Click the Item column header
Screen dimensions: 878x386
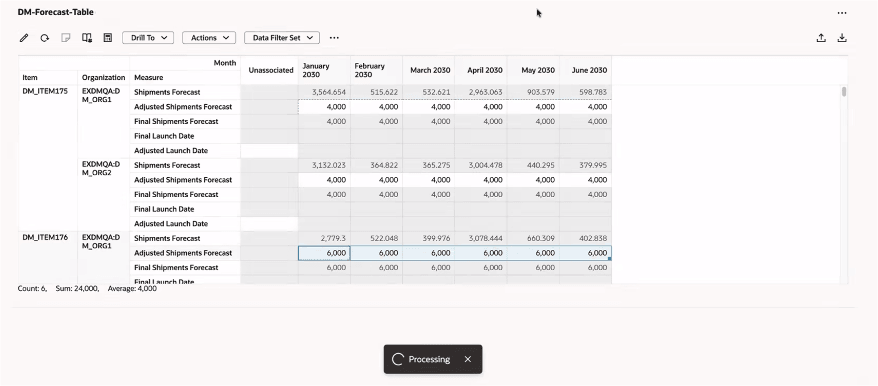48,77
